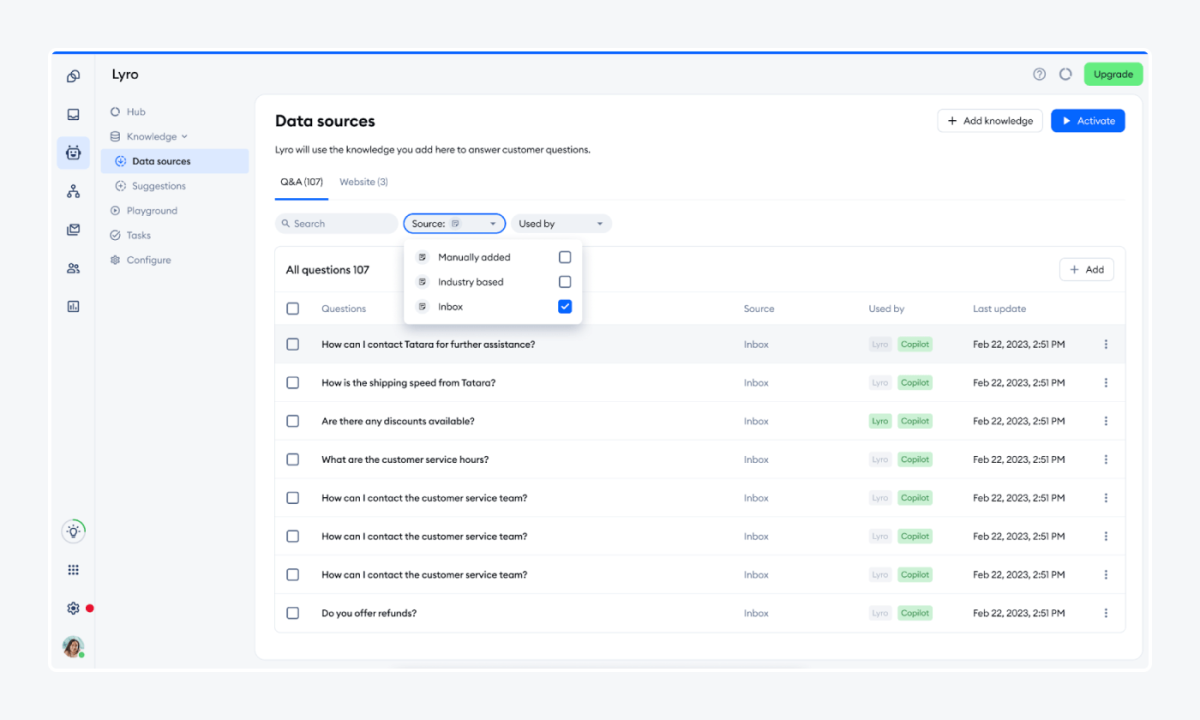This screenshot has width=1200, height=720.
Task: Open the Source filter dropdown
Action: [454, 223]
